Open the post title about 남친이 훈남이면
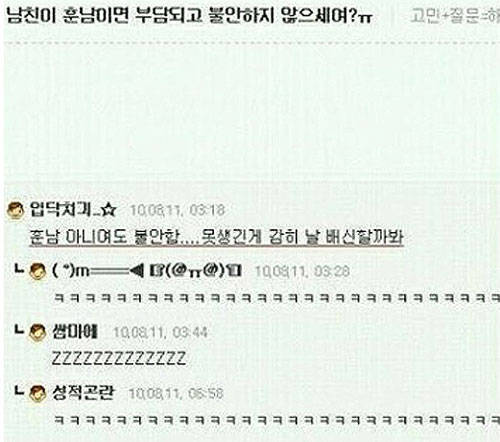This screenshot has height=442, width=500. (x=189, y=16)
